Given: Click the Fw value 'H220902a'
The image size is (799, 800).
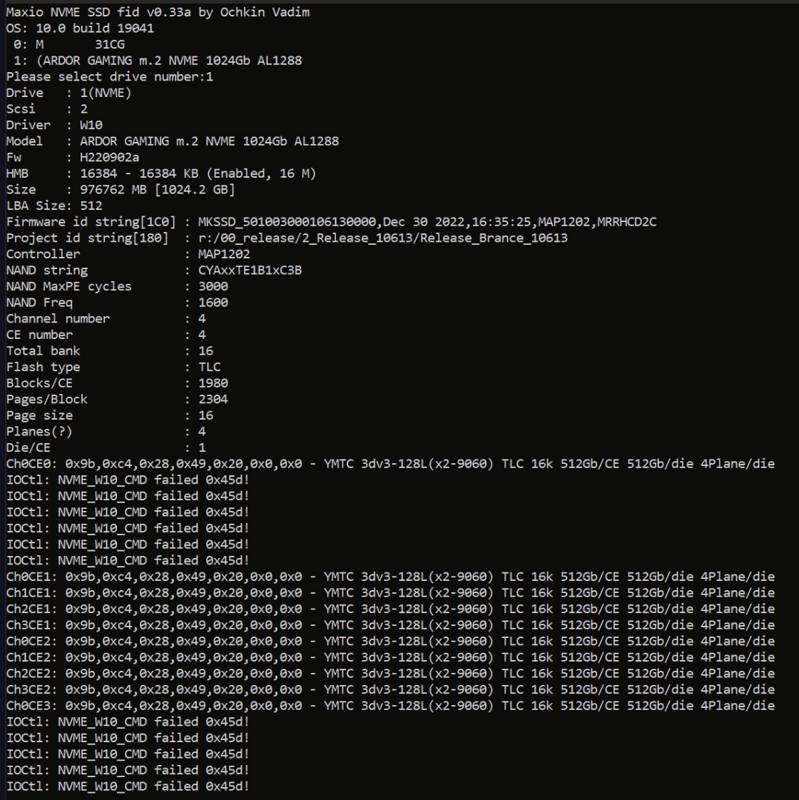Looking at the screenshot, I should click(x=110, y=158).
